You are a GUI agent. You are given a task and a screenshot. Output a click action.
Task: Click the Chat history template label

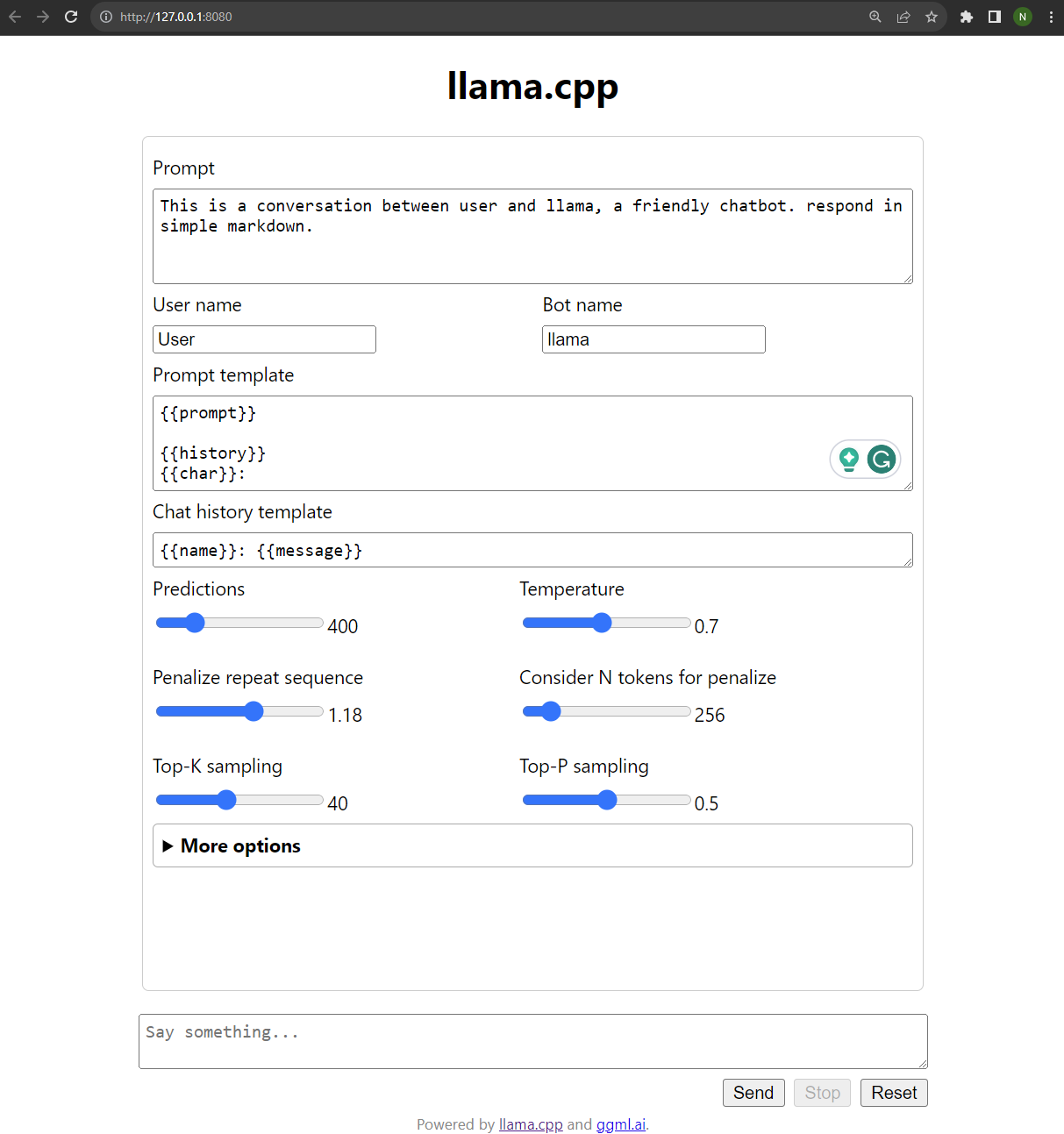point(242,511)
